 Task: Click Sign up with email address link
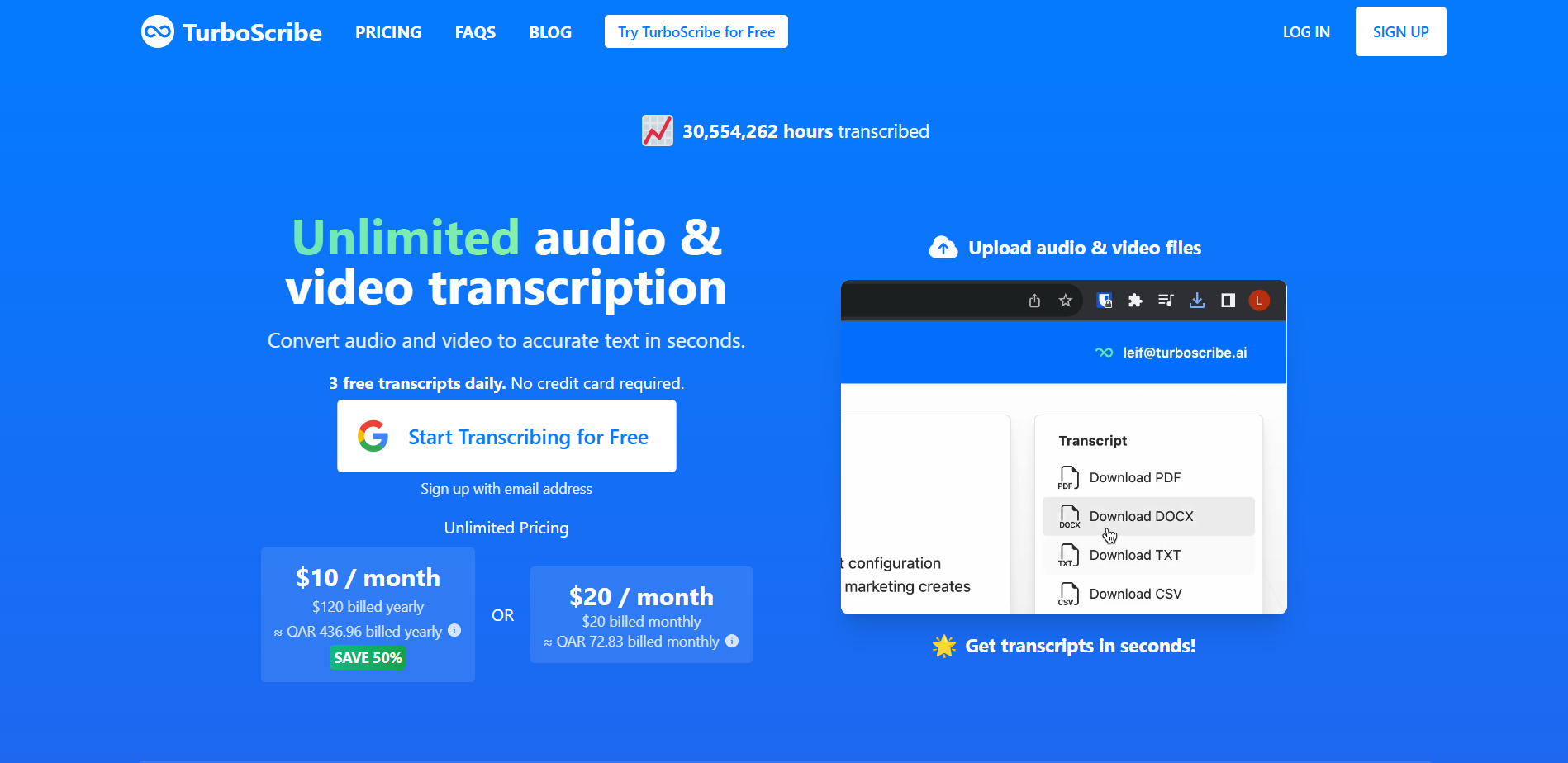506,489
